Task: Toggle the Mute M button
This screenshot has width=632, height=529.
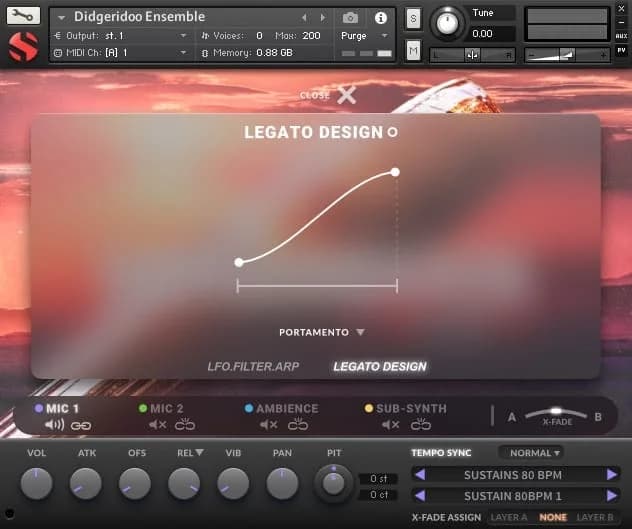Action: (413, 50)
